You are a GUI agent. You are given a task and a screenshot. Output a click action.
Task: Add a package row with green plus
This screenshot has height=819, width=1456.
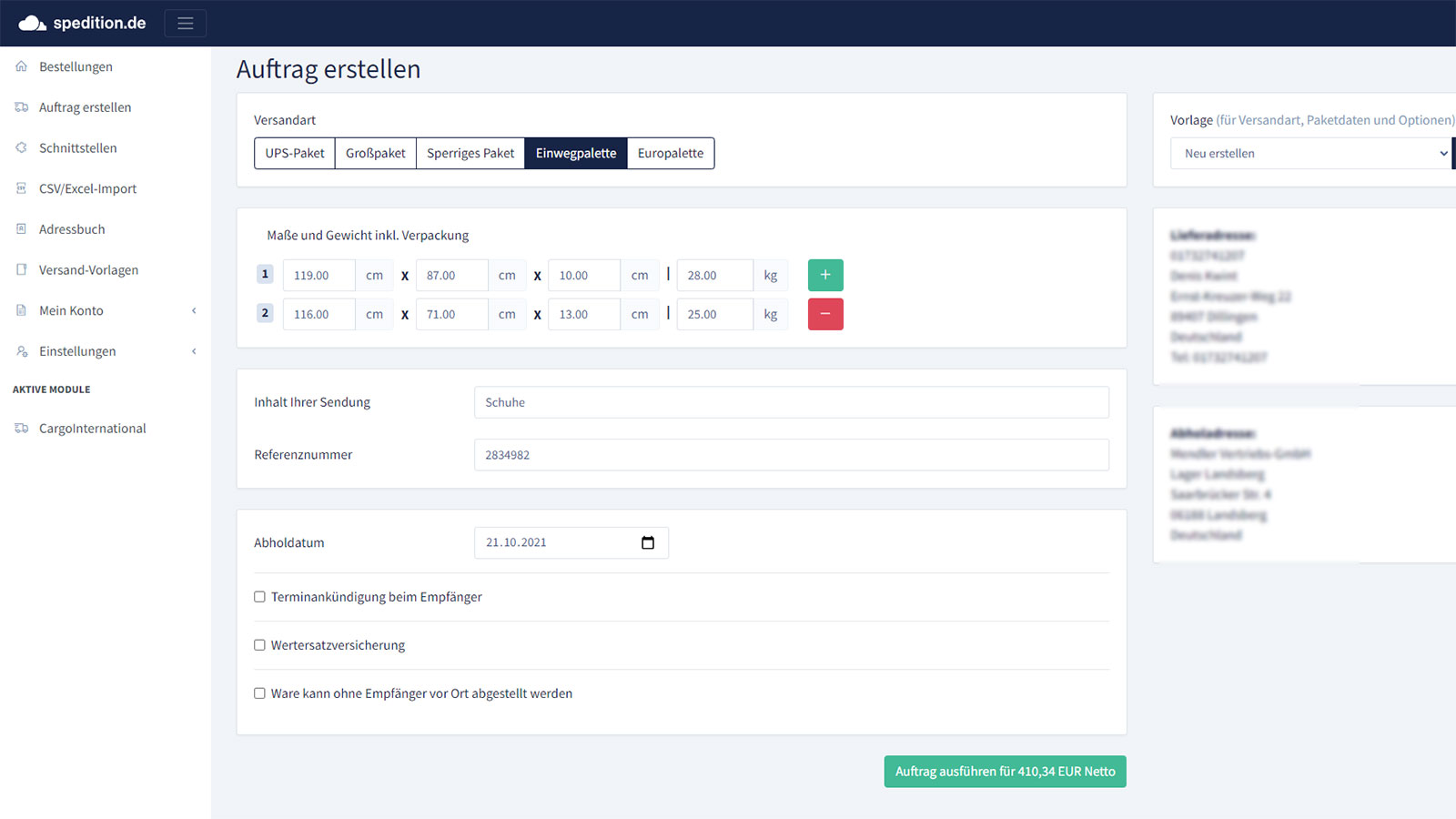[x=825, y=275]
